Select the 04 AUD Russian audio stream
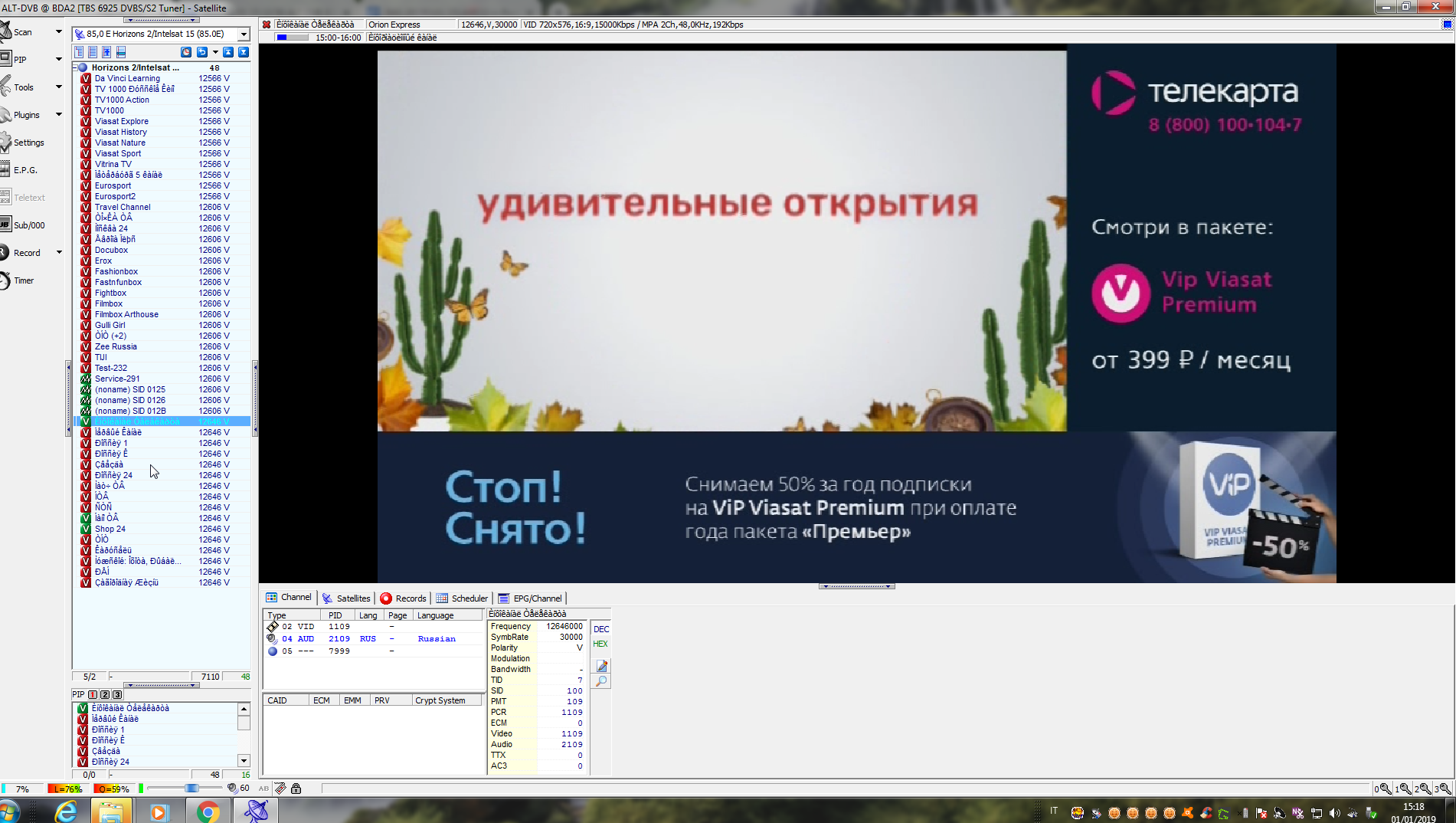Screen dimensions: 1456x823 (374, 638)
